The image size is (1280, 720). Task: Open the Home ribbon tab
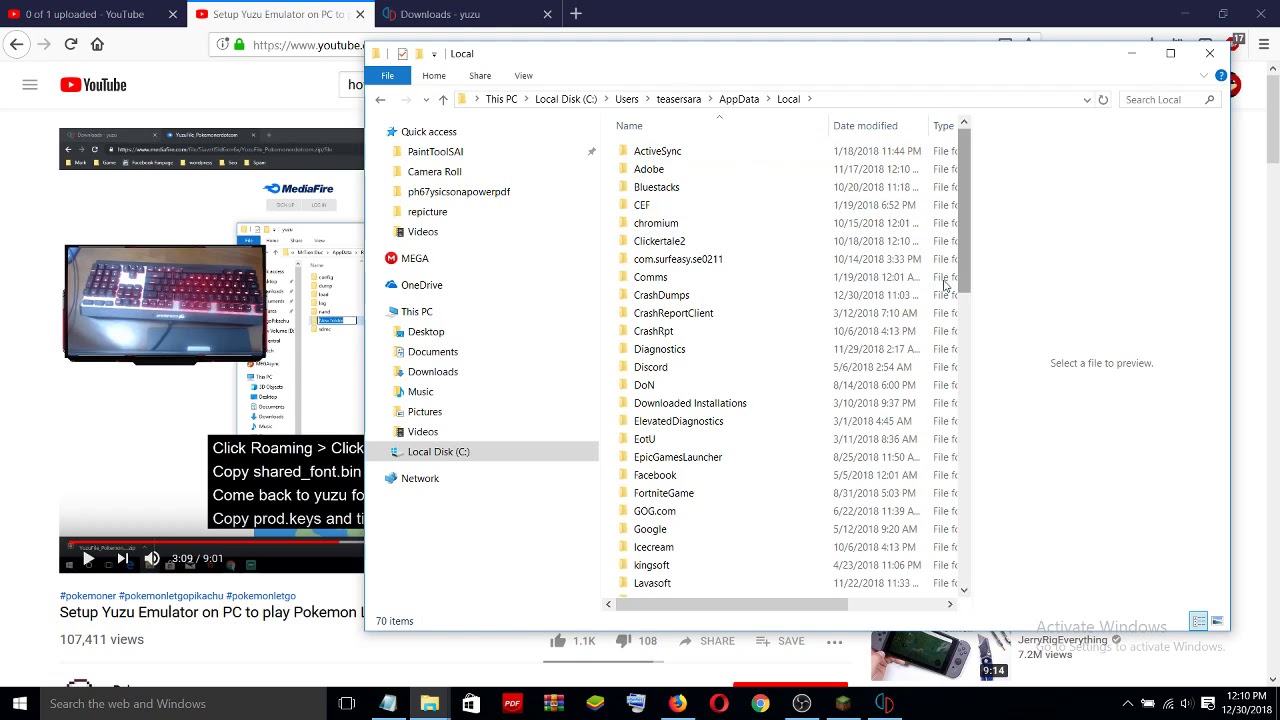coord(433,75)
